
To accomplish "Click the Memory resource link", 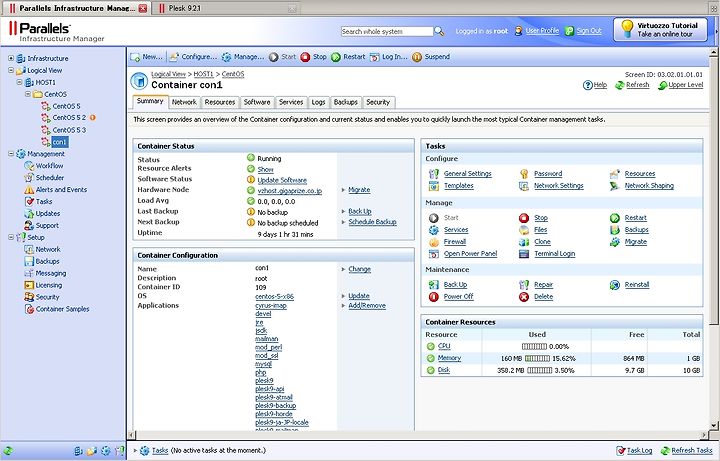I will (x=449, y=358).
